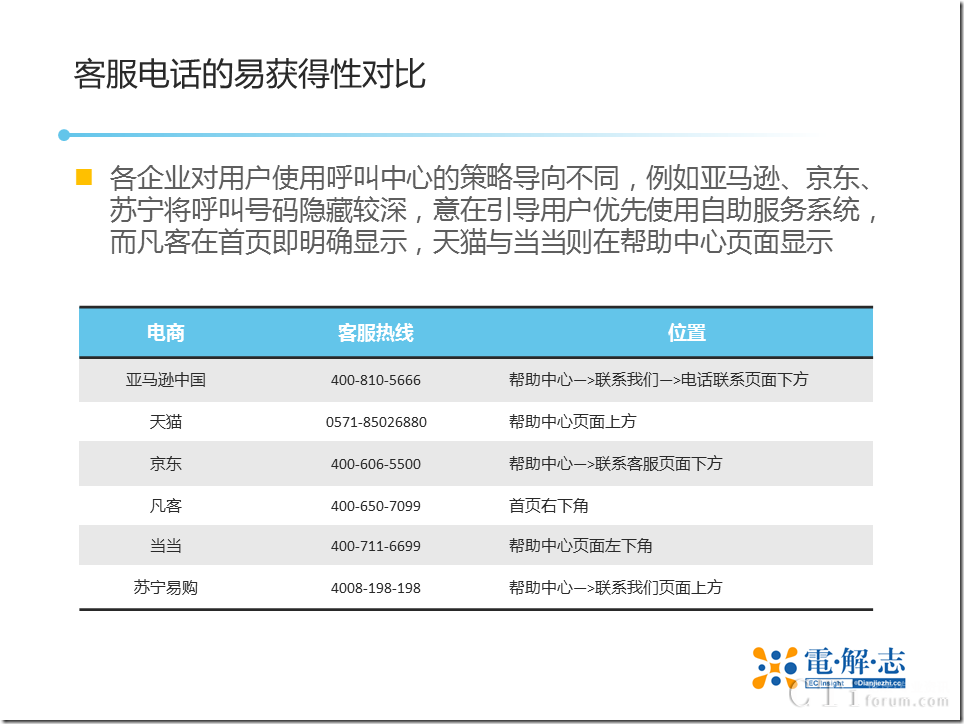Select the 京东 table cell
The image size is (964, 724).
coord(166,464)
